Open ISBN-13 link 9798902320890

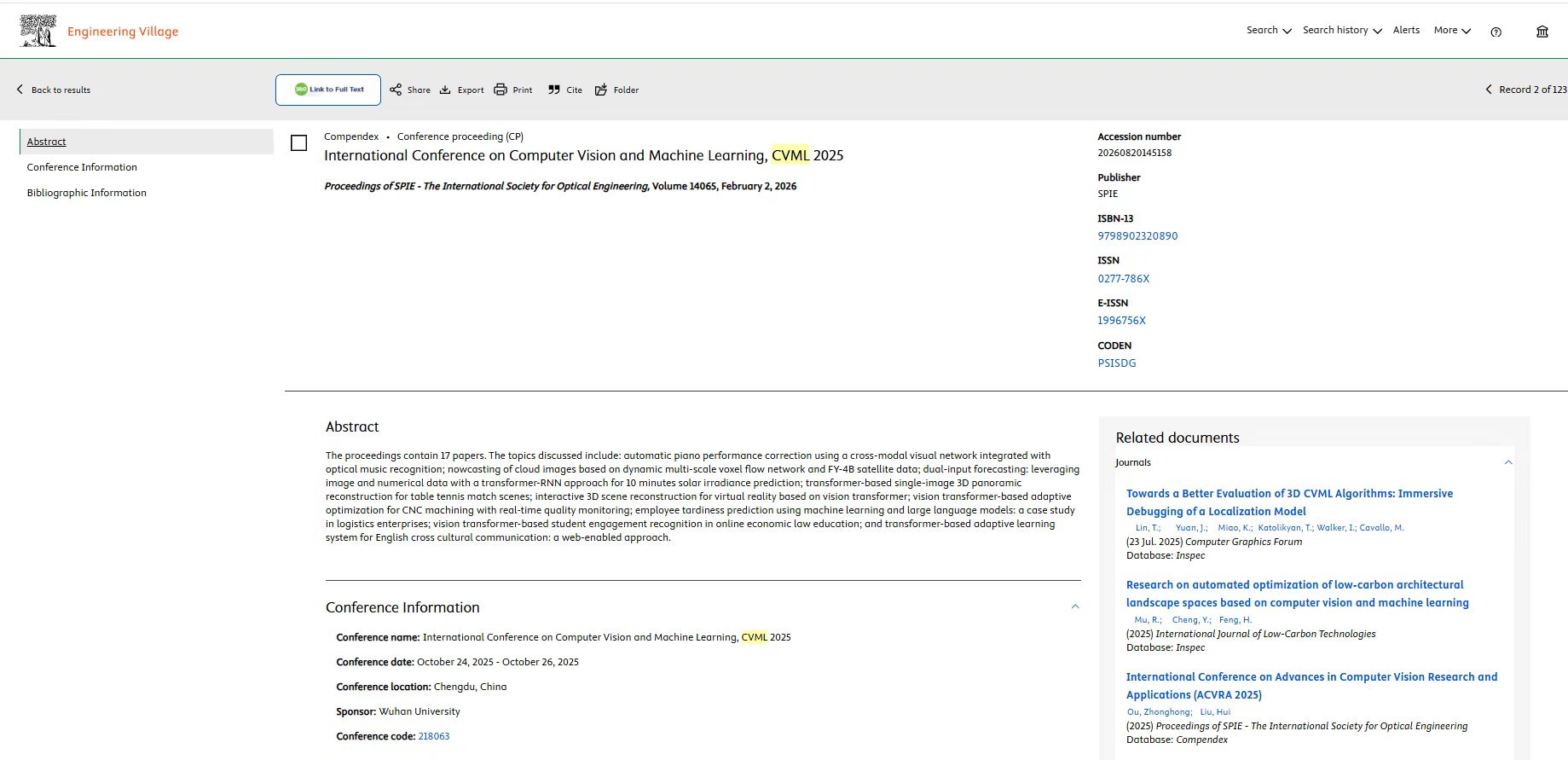(1137, 236)
